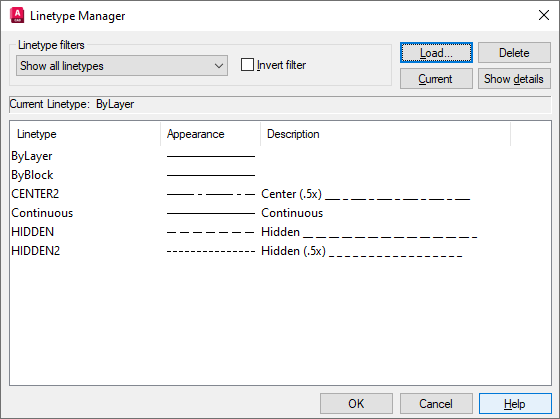Select the Continuous linetype entry

coord(42,213)
